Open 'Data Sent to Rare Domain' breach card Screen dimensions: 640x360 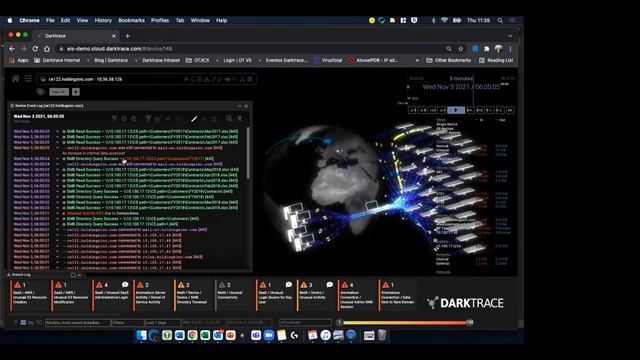tap(398, 295)
